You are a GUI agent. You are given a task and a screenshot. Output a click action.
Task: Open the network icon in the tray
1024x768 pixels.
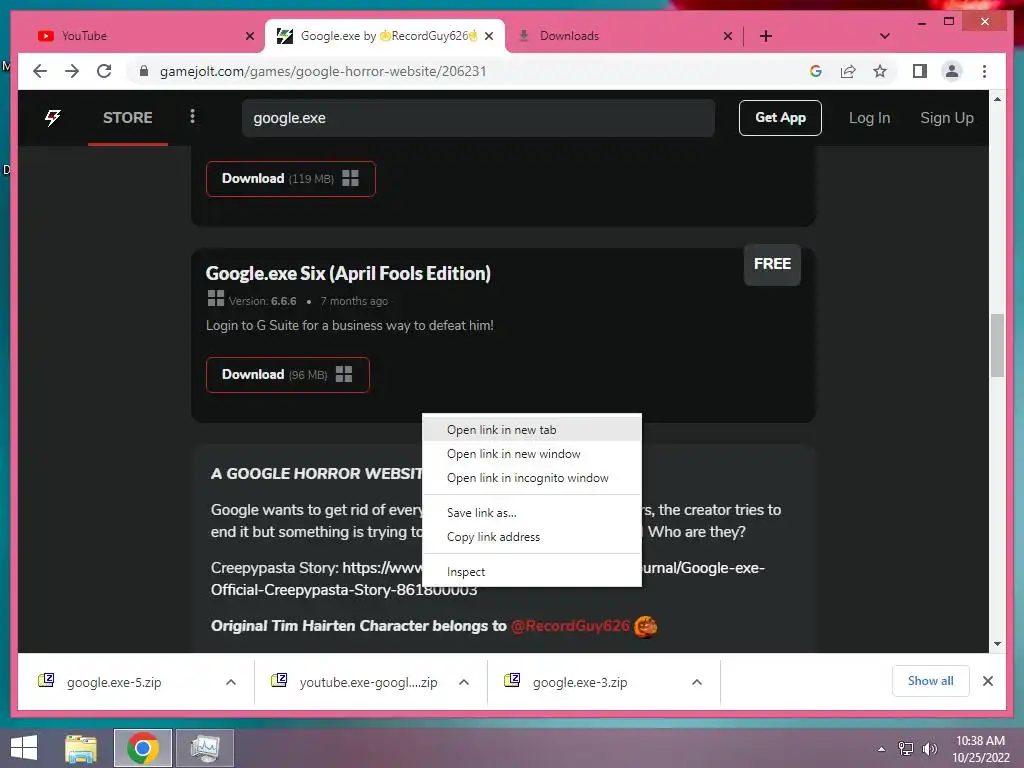click(x=906, y=749)
